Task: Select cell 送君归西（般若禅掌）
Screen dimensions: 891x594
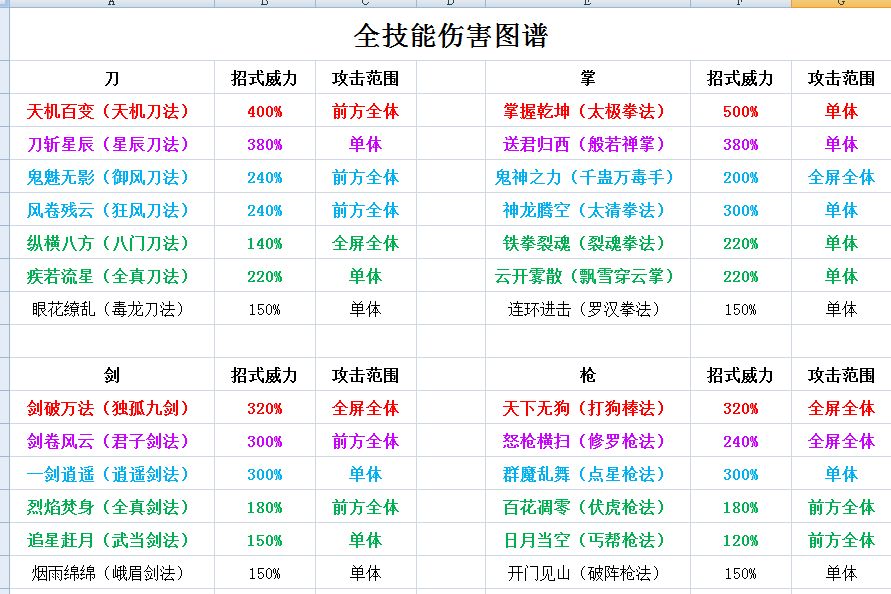Action: [x=588, y=144]
